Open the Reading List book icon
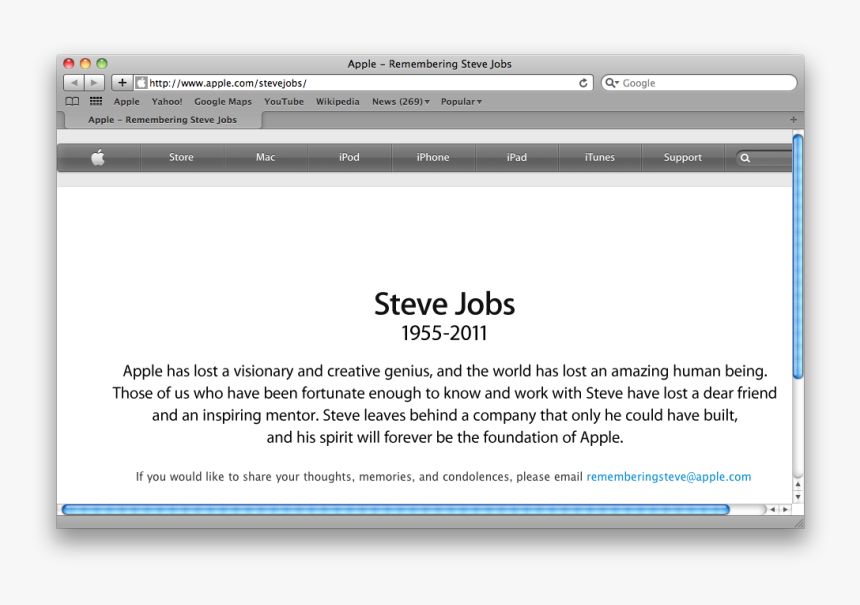 click(72, 101)
